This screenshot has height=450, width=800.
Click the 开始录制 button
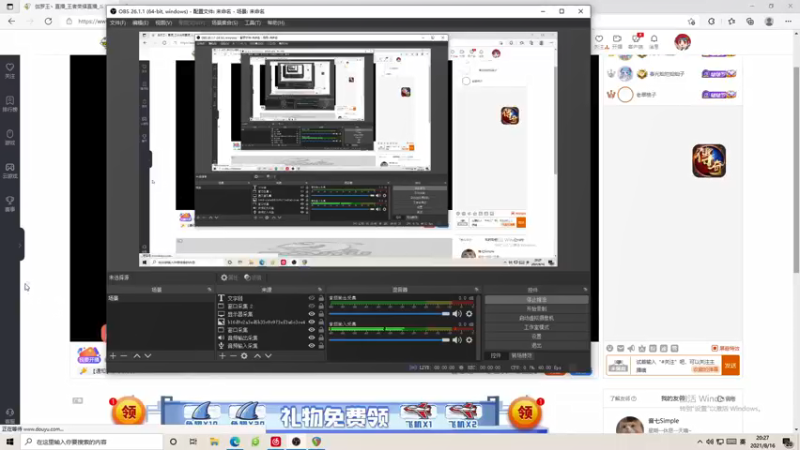(536, 309)
